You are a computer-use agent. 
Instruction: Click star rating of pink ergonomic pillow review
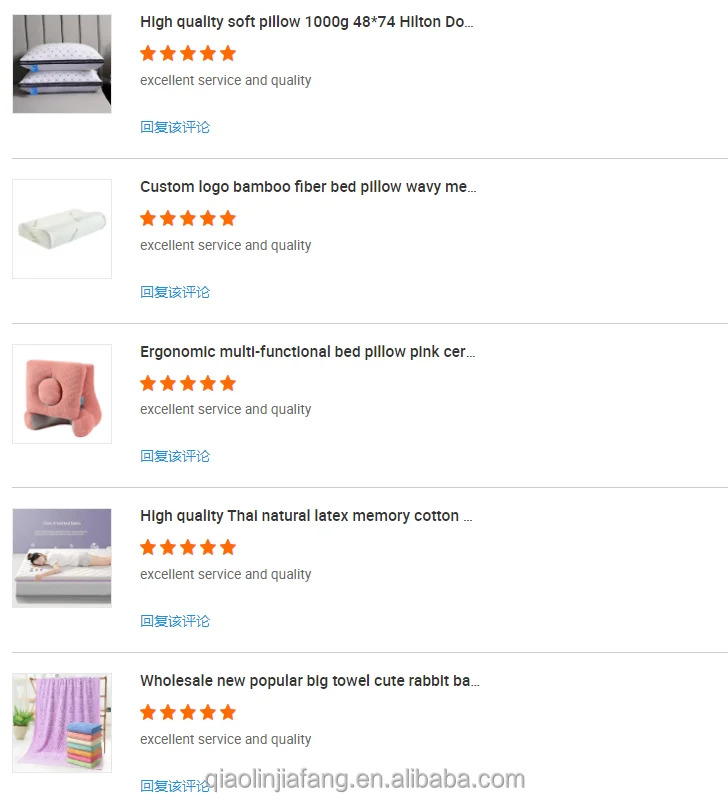pos(188,383)
